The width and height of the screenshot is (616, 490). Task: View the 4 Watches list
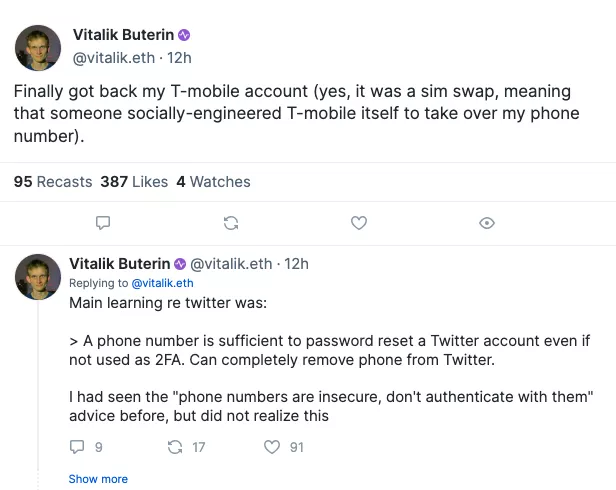pos(213,182)
